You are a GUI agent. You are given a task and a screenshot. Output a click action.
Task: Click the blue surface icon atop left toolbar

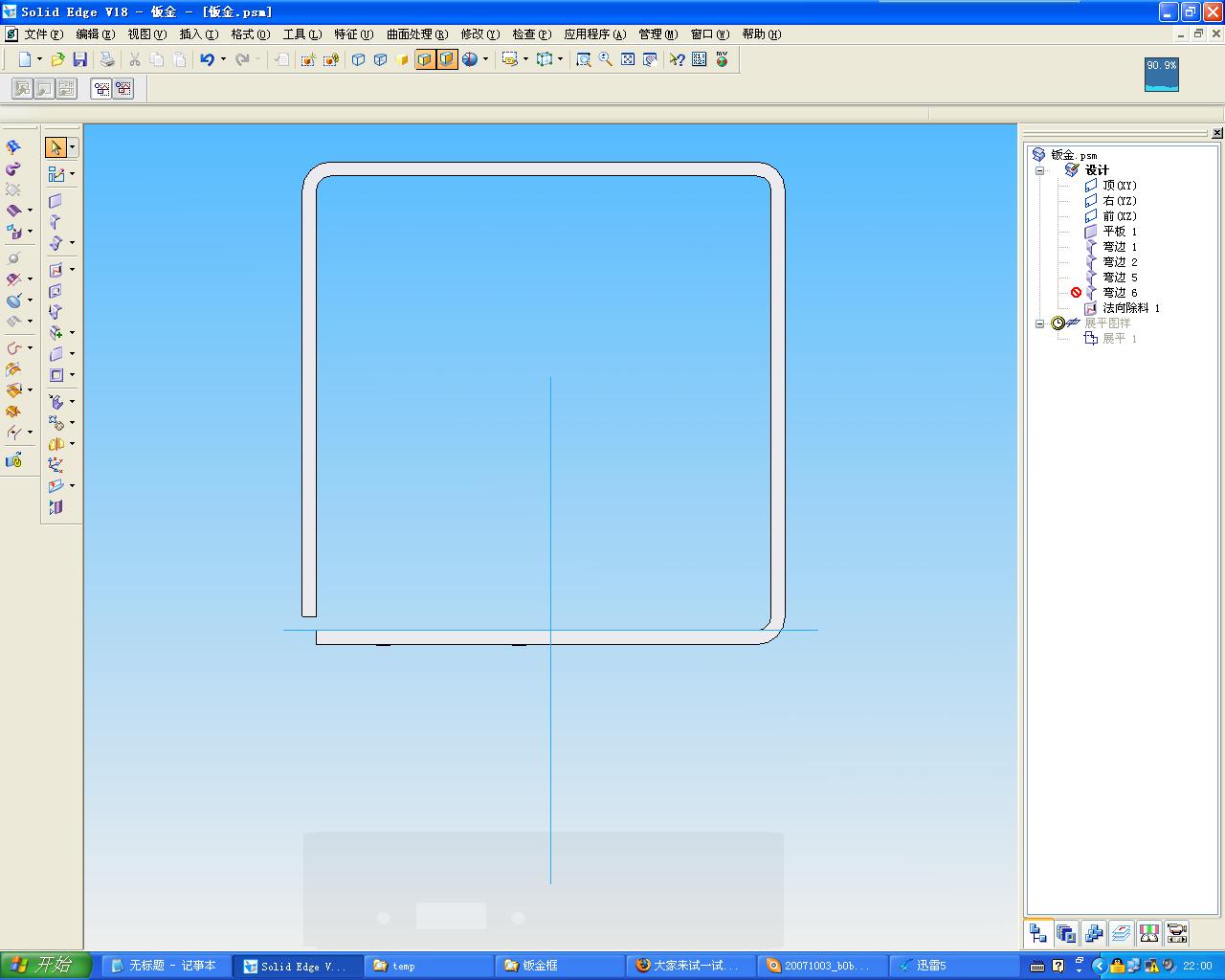click(x=13, y=147)
